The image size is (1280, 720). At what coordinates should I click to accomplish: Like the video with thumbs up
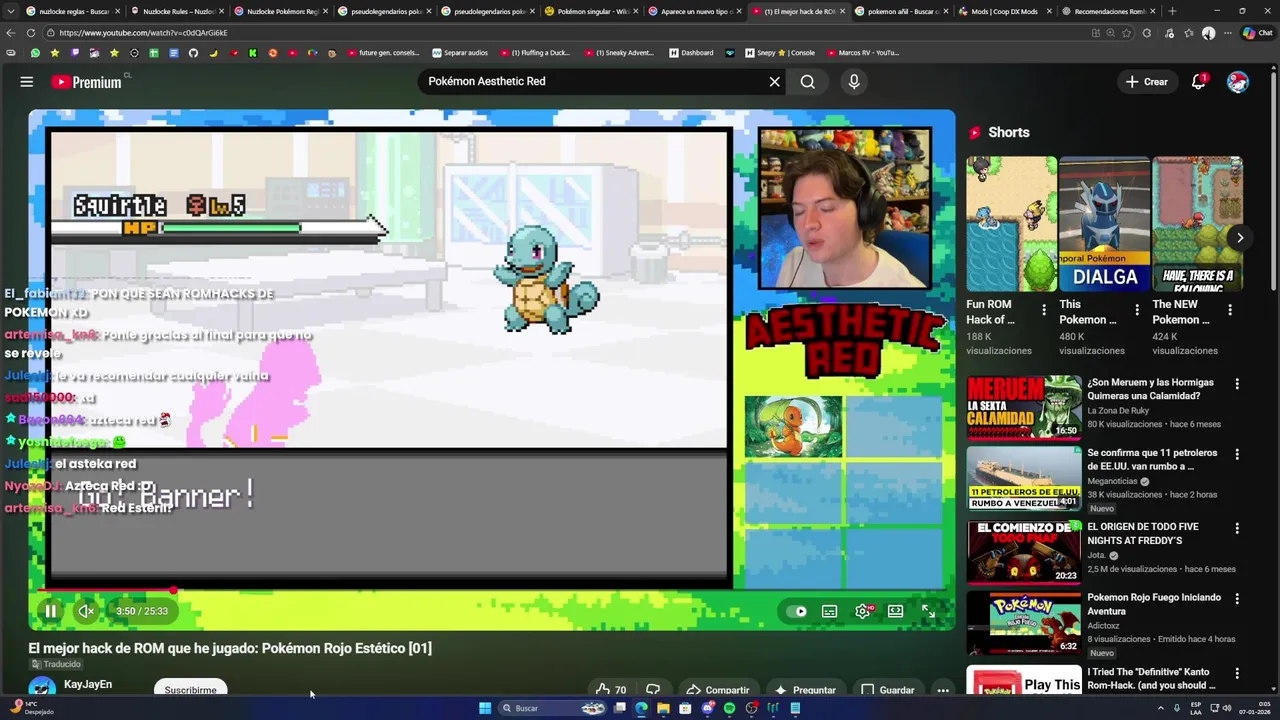tap(611, 690)
